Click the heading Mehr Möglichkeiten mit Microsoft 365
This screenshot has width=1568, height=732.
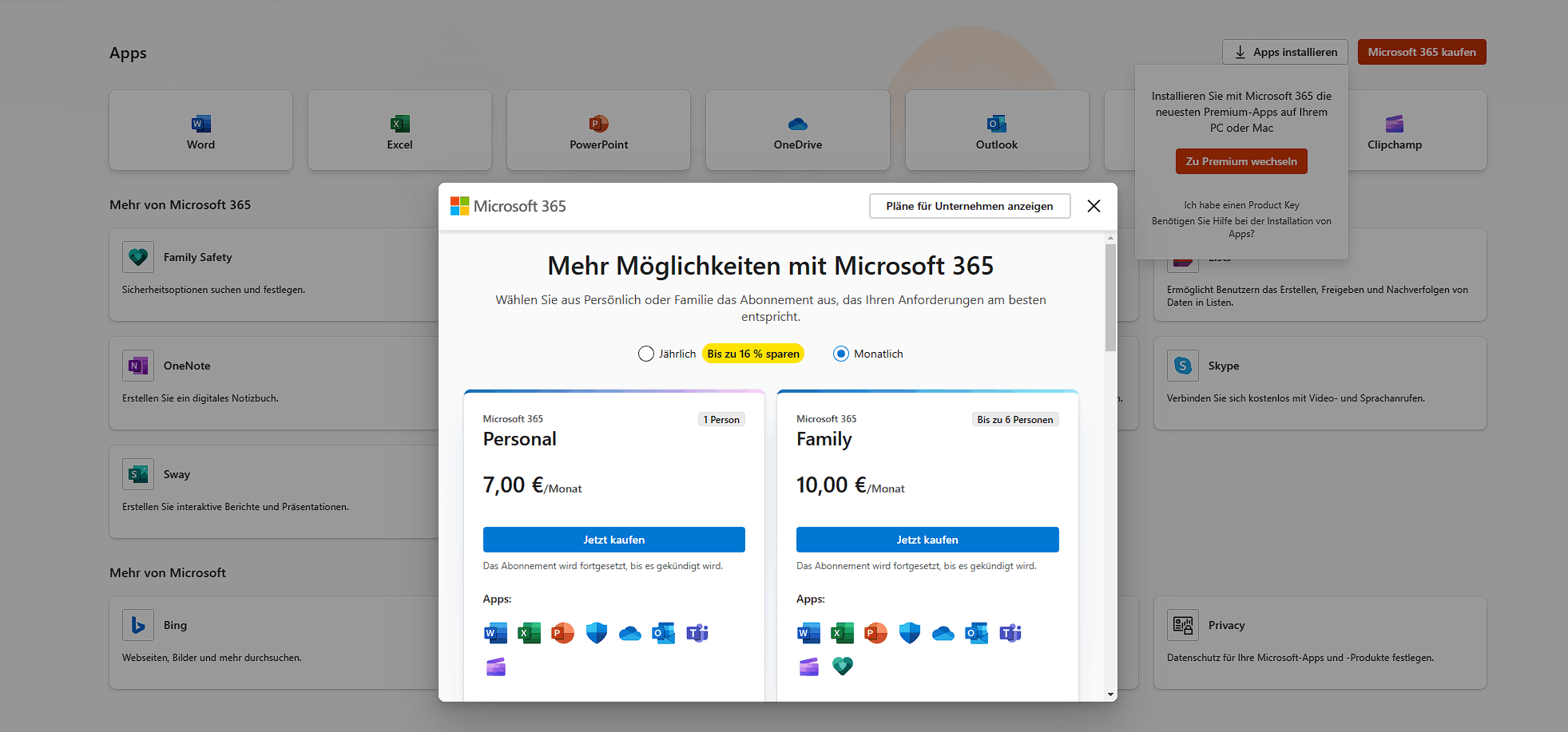(x=771, y=266)
